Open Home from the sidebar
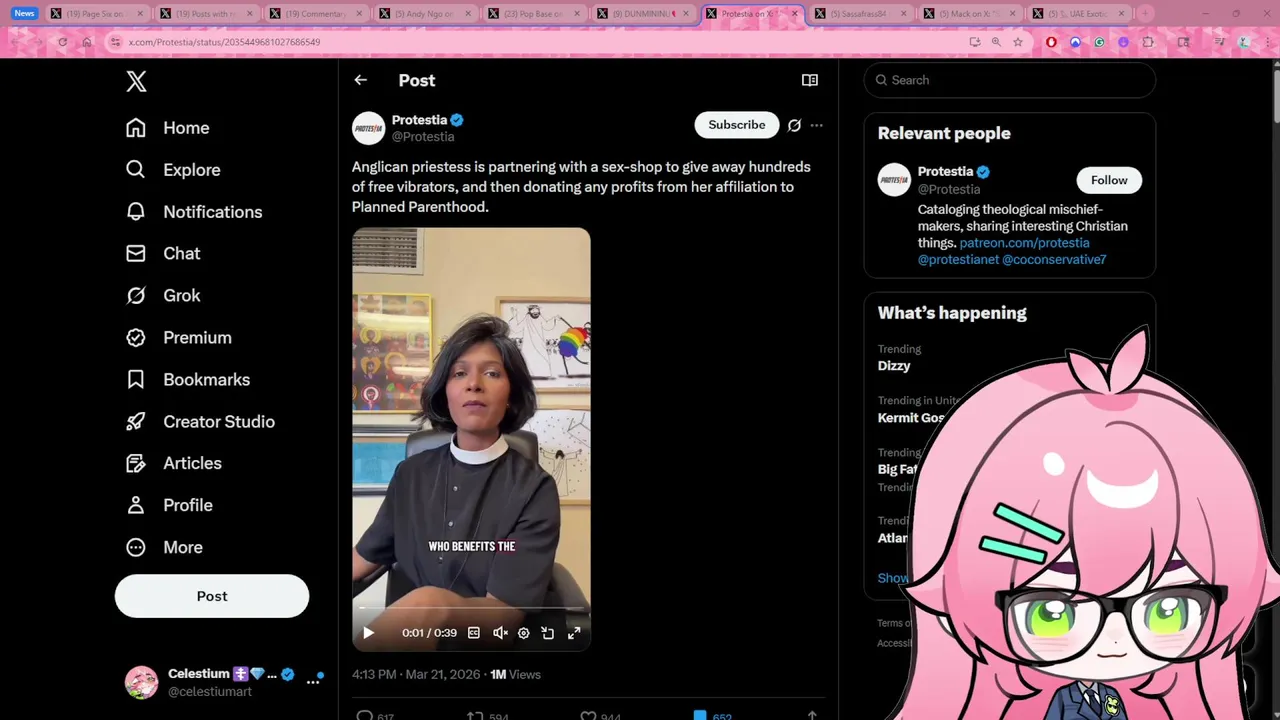Viewport: 1280px width, 720px height. (x=168, y=128)
